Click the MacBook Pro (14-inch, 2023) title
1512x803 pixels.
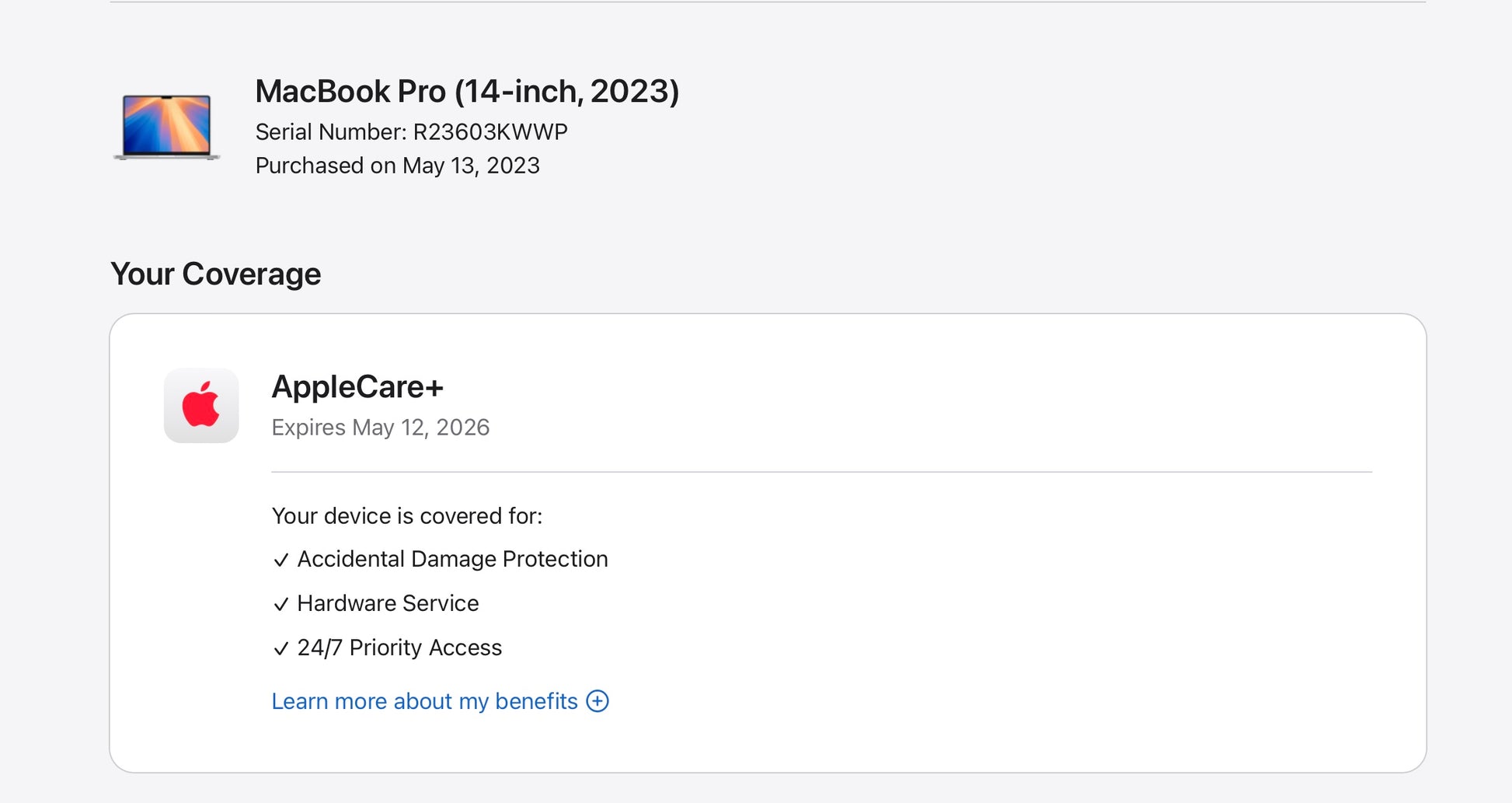467,92
